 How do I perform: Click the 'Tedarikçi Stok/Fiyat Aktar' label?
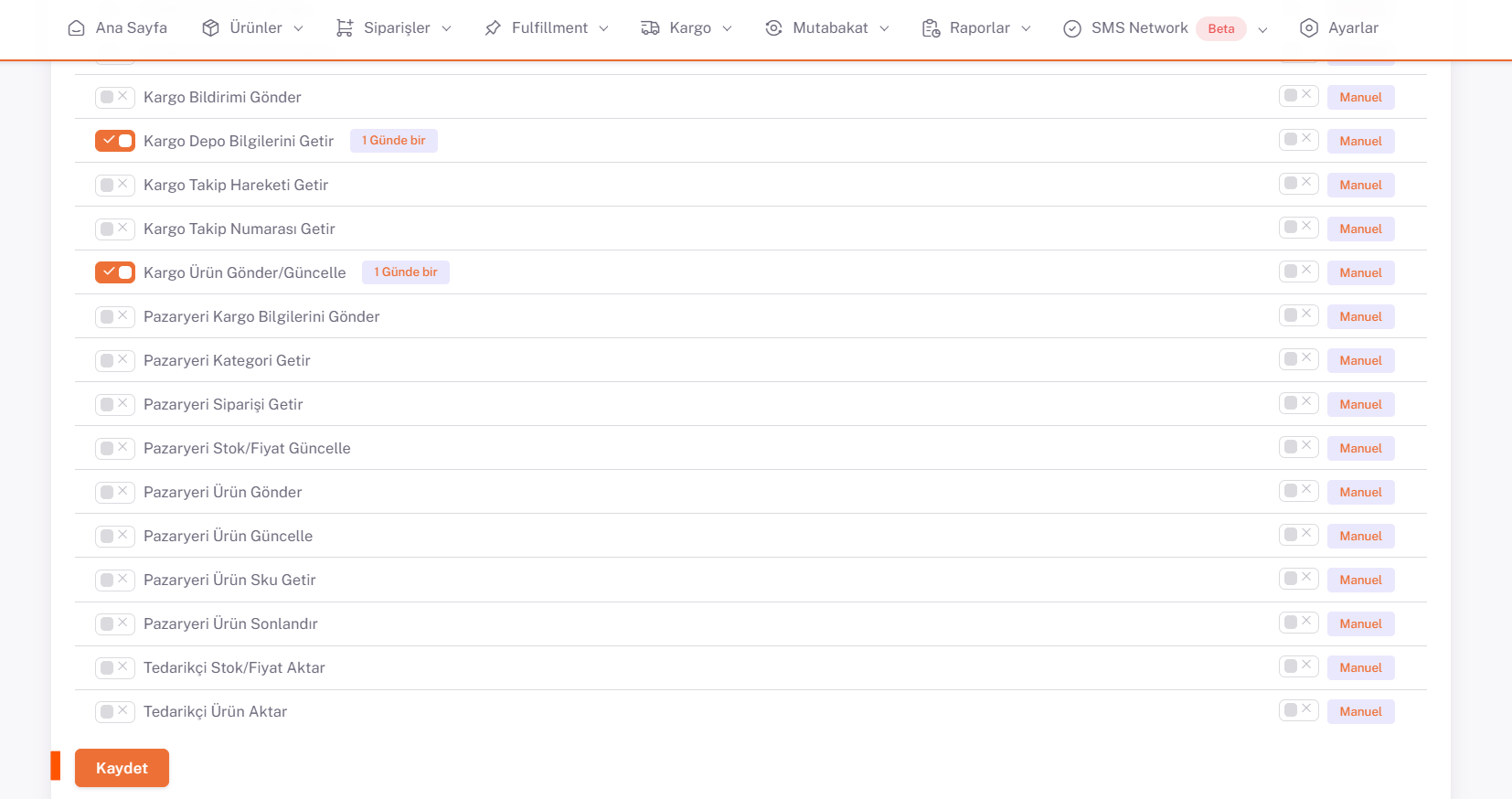(x=234, y=667)
